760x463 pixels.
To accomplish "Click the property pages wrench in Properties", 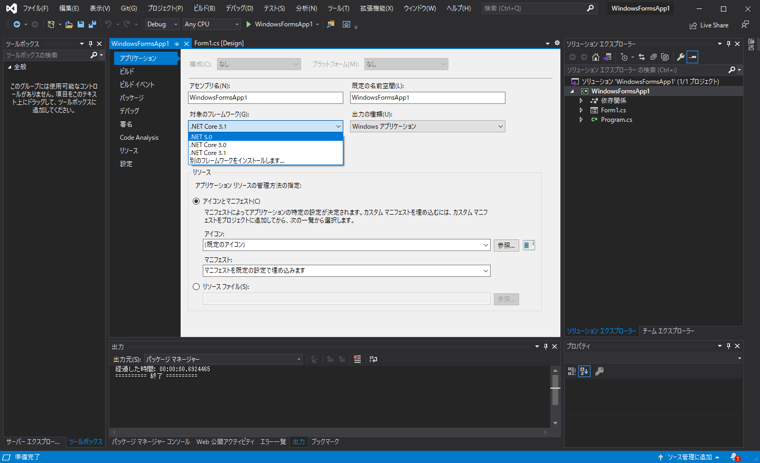I will pyautogui.click(x=600, y=371).
